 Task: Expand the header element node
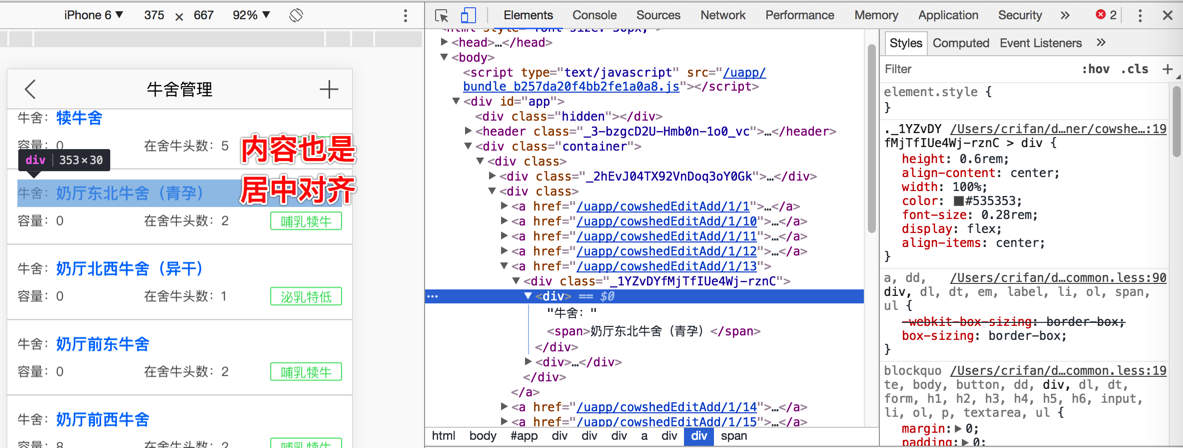[469, 131]
